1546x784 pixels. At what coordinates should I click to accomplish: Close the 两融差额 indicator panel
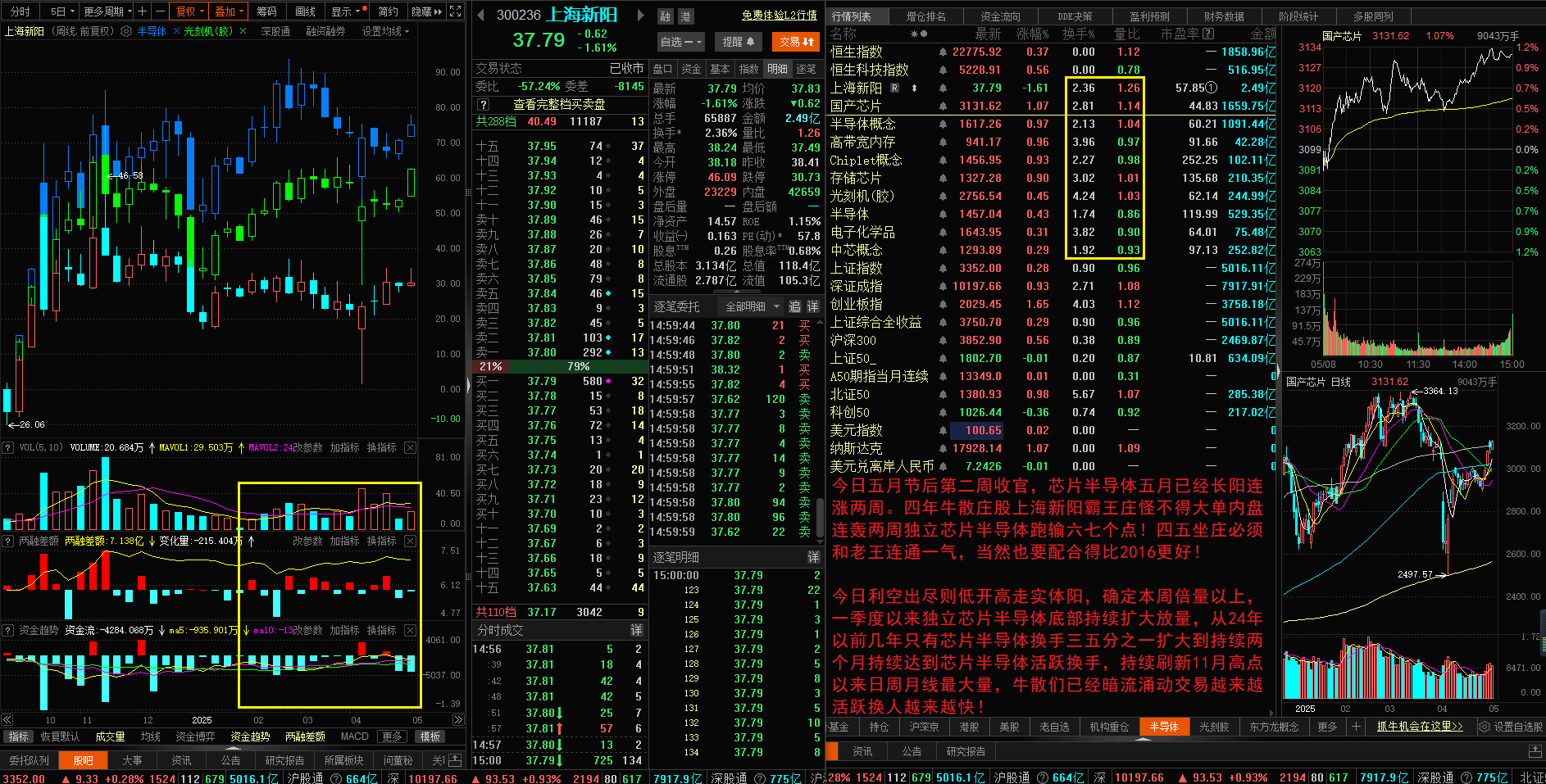pyautogui.click(x=410, y=542)
